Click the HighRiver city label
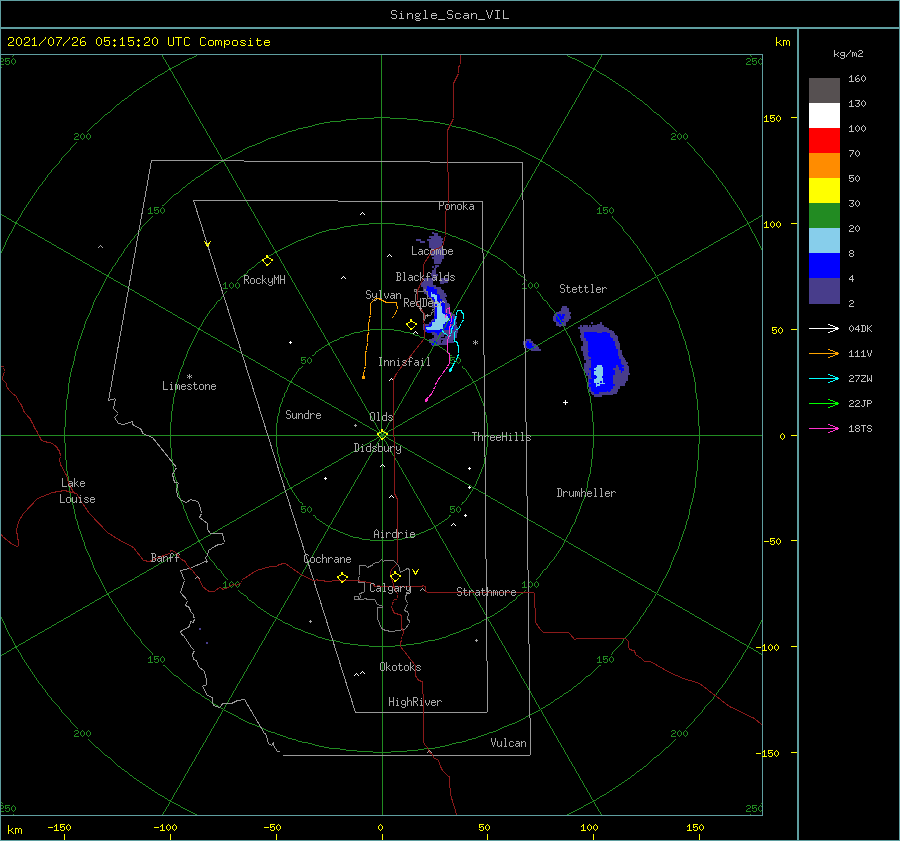The height and width of the screenshot is (841, 900). [415, 702]
